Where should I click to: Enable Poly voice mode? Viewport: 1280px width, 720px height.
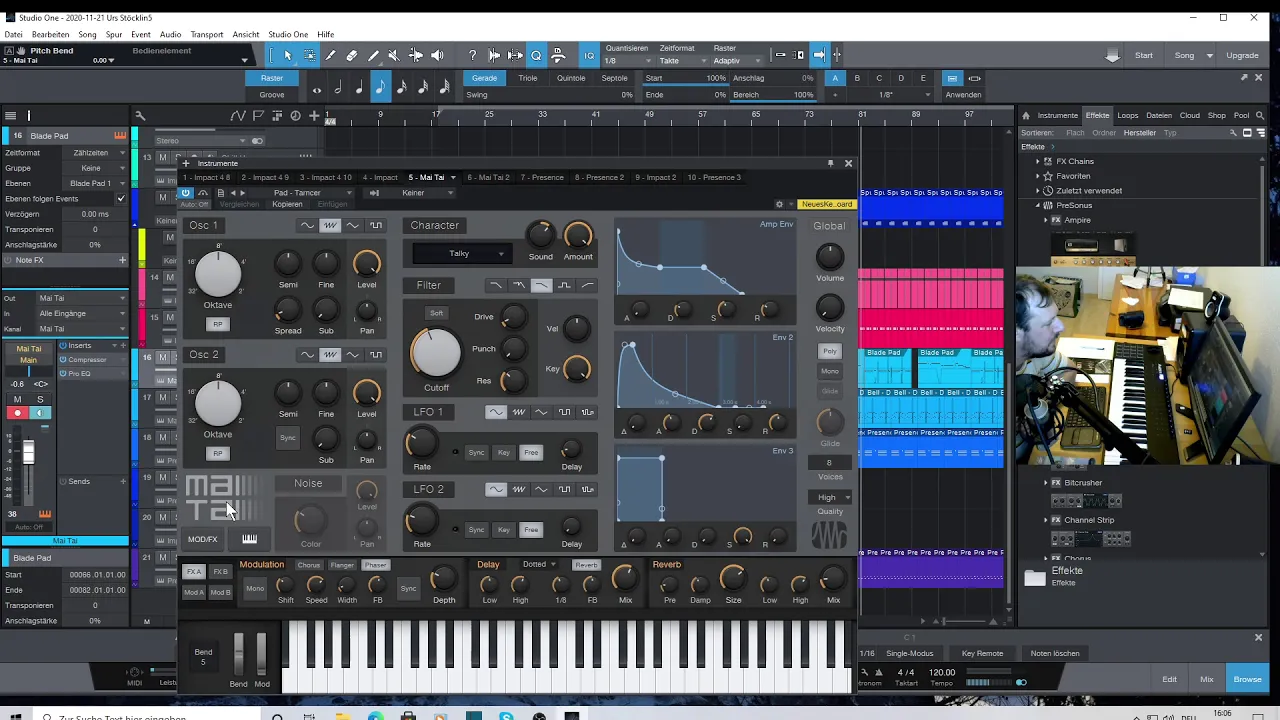pyautogui.click(x=830, y=351)
